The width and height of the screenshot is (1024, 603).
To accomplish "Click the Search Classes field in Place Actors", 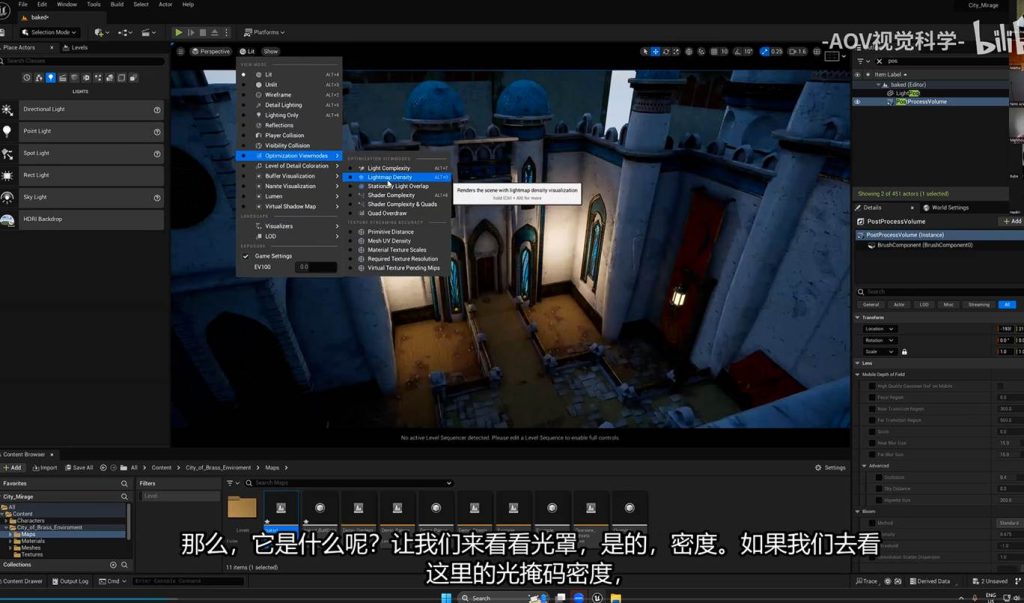I will coord(85,61).
